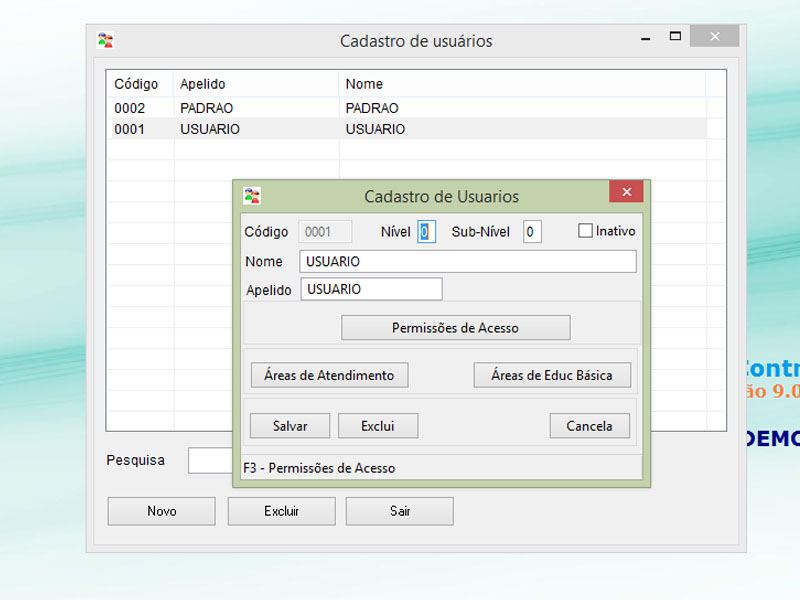Click the Áreas de Atendimento button
This screenshot has width=800, height=600.
coord(329,376)
